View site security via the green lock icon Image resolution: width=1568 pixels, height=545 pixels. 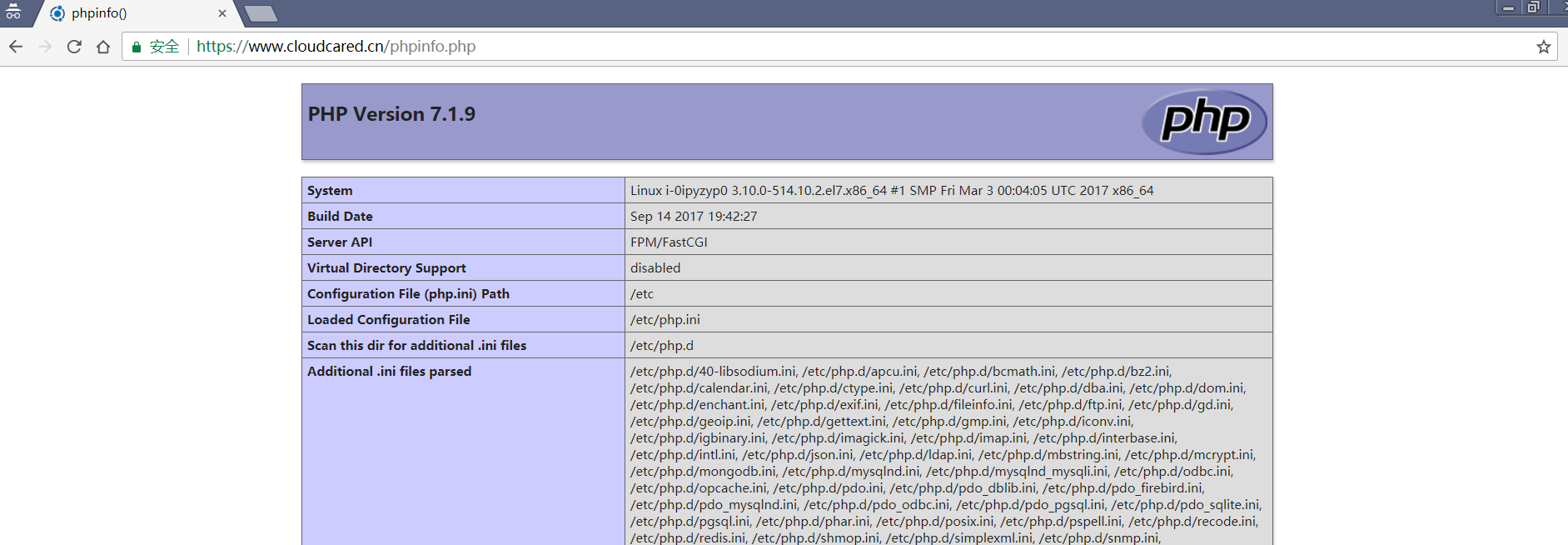click(x=137, y=47)
